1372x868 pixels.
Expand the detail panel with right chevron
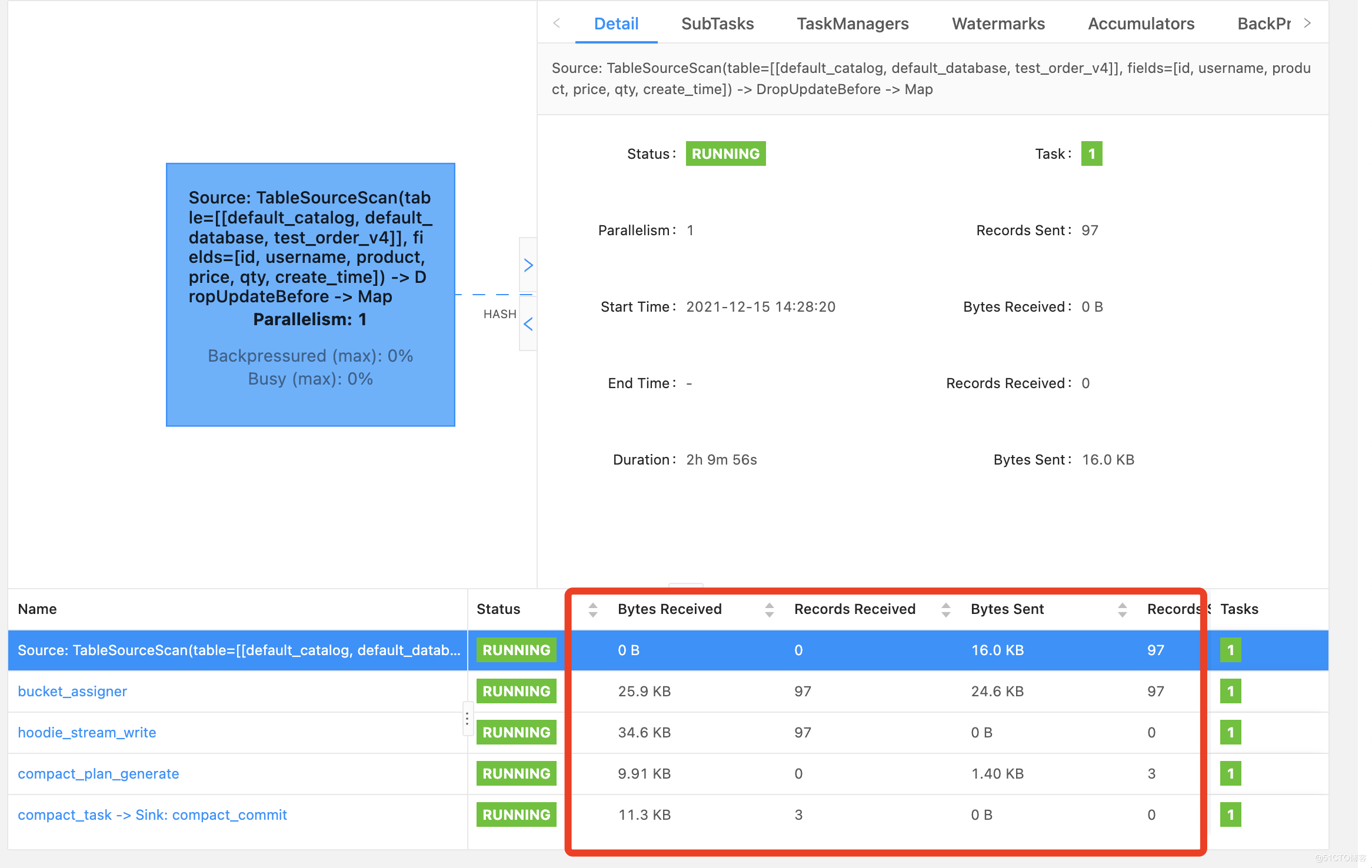tap(528, 265)
